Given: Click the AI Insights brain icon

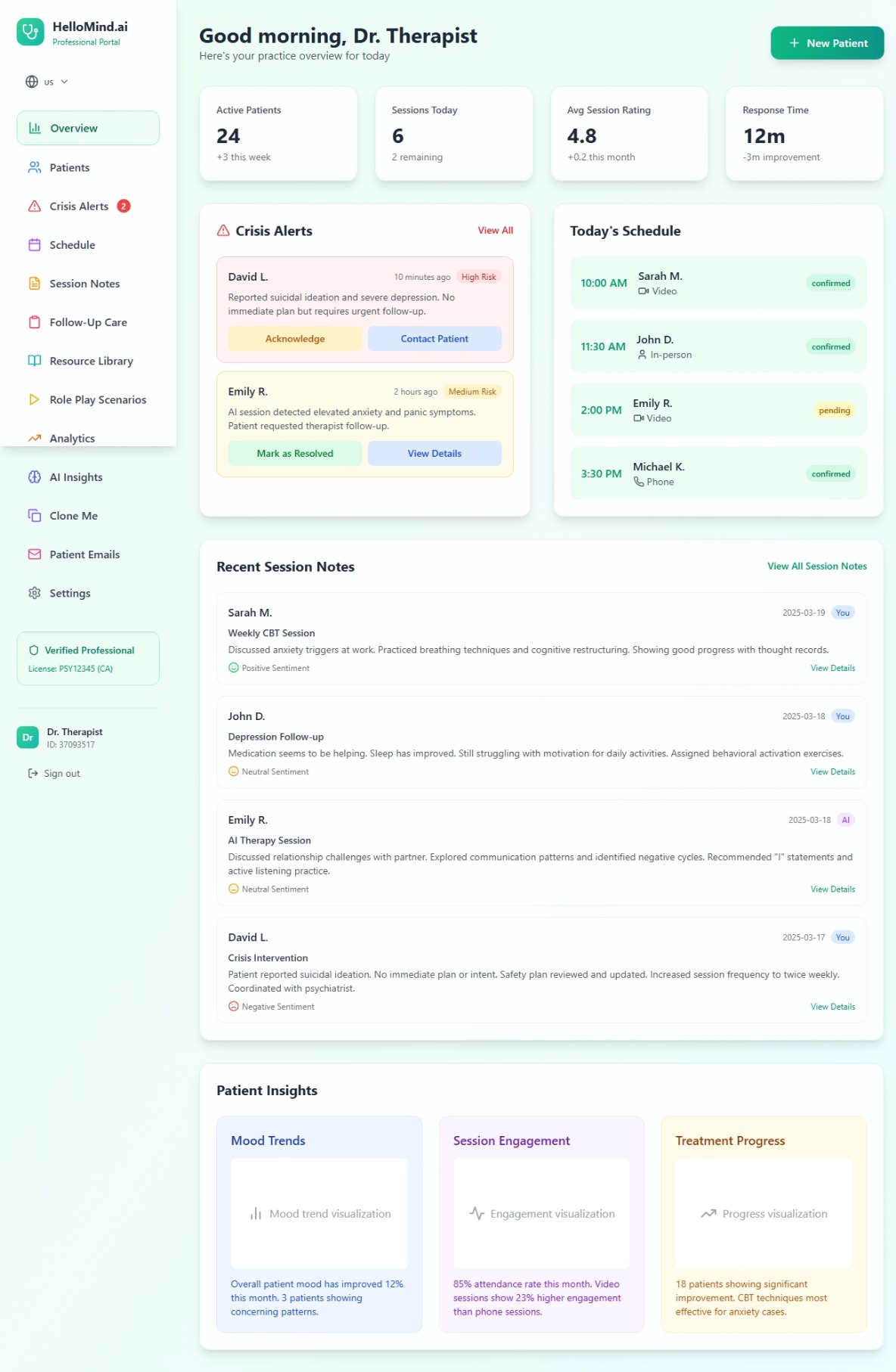Looking at the screenshot, I should point(35,477).
